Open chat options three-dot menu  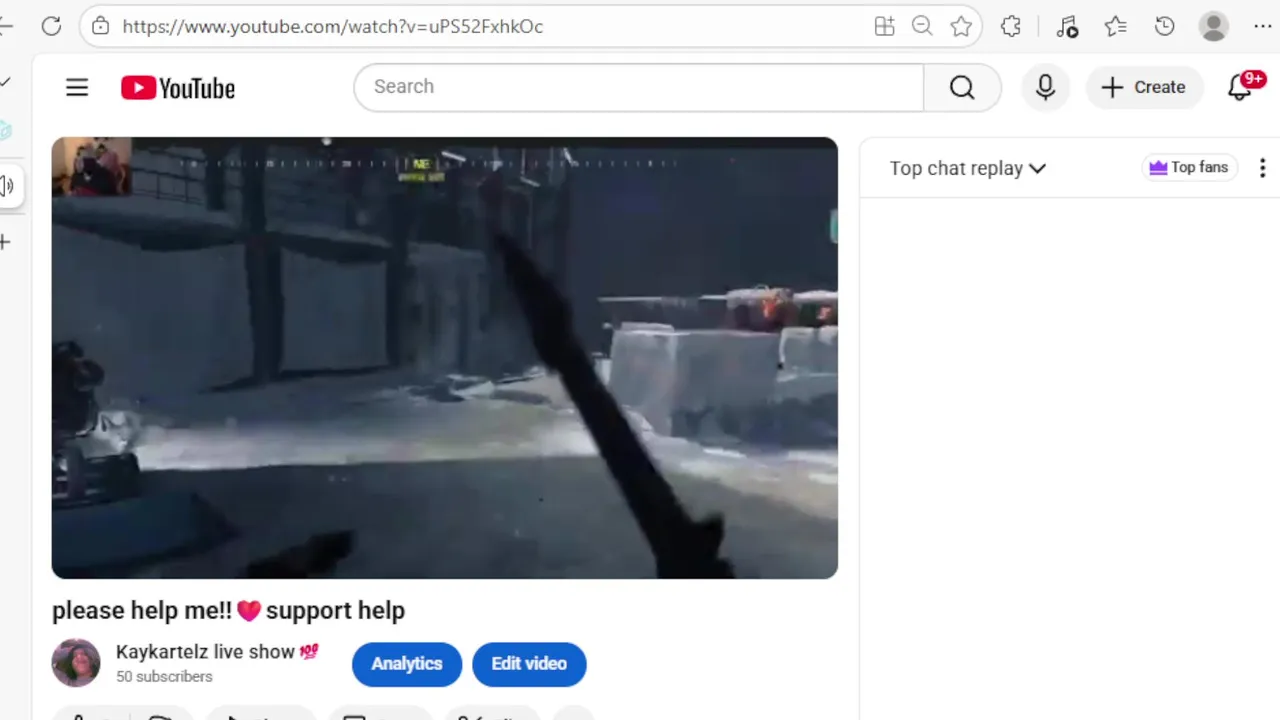pyautogui.click(x=1263, y=168)
